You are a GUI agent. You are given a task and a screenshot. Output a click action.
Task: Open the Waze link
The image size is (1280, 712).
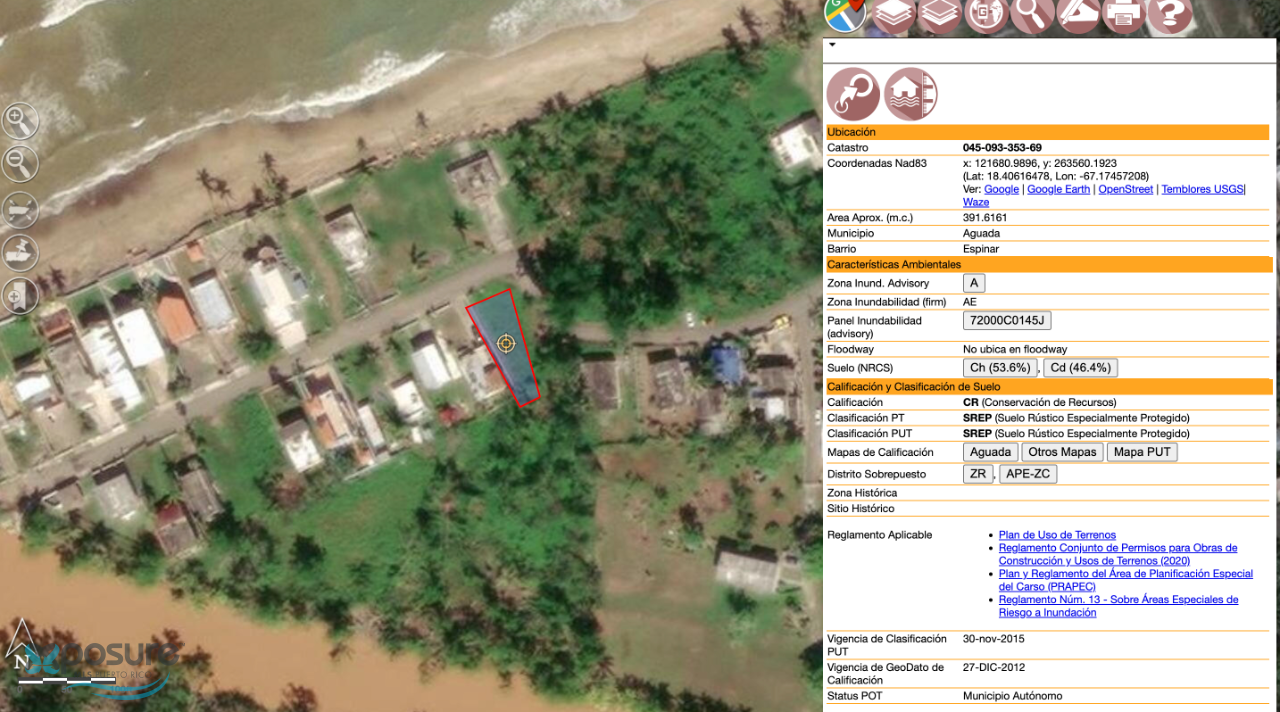[976, 202]
